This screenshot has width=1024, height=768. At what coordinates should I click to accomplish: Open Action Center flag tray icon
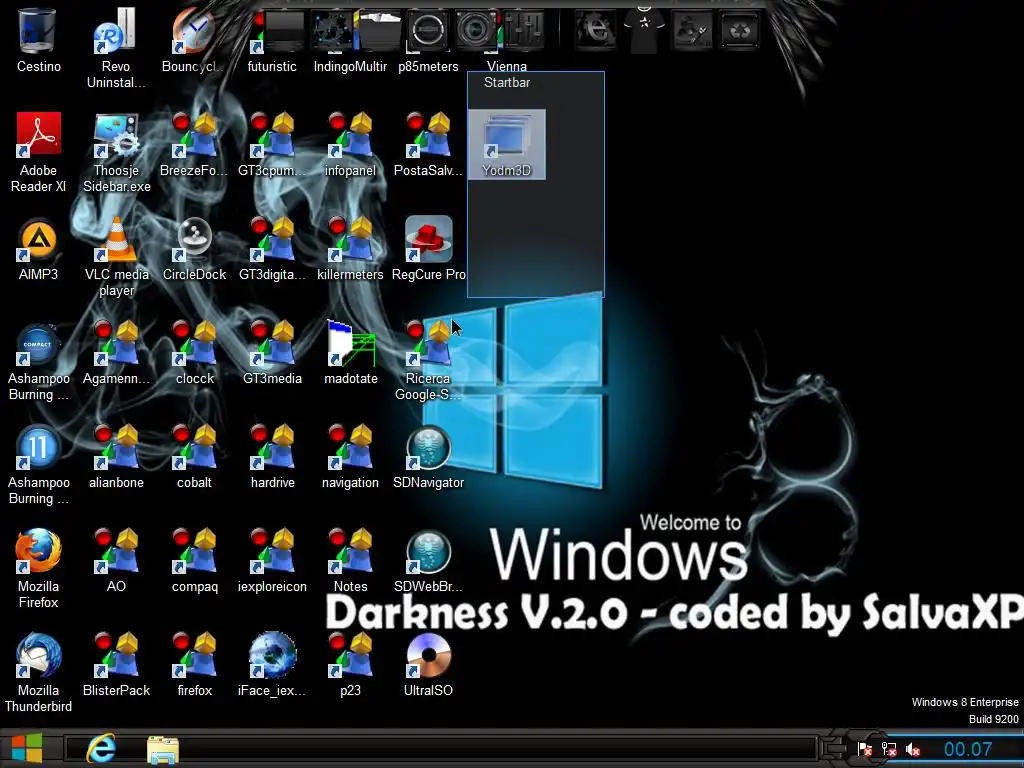coord(865,749)
